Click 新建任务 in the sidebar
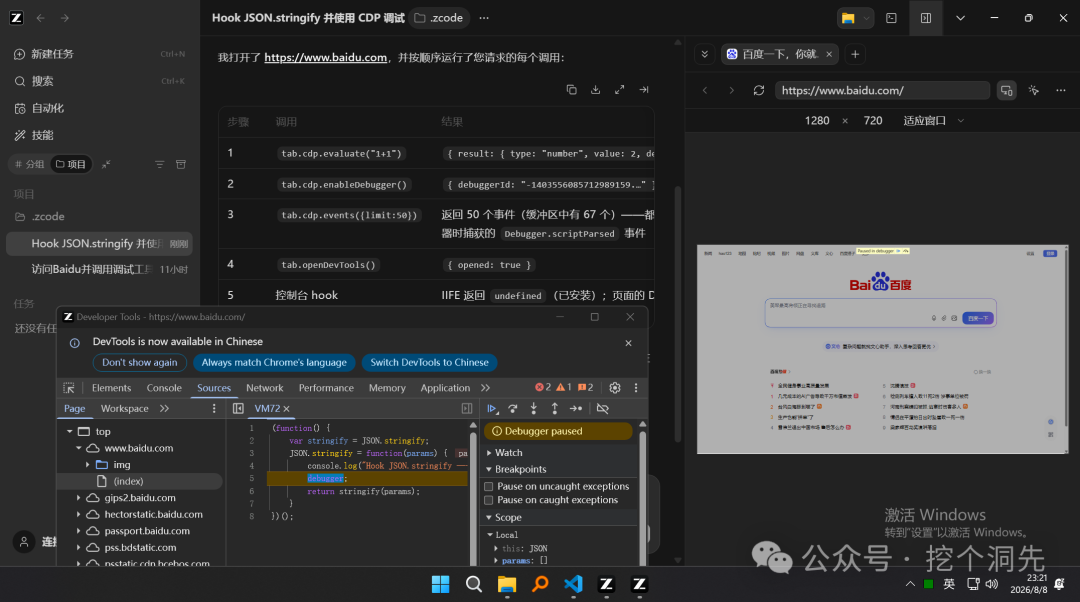 52,54
